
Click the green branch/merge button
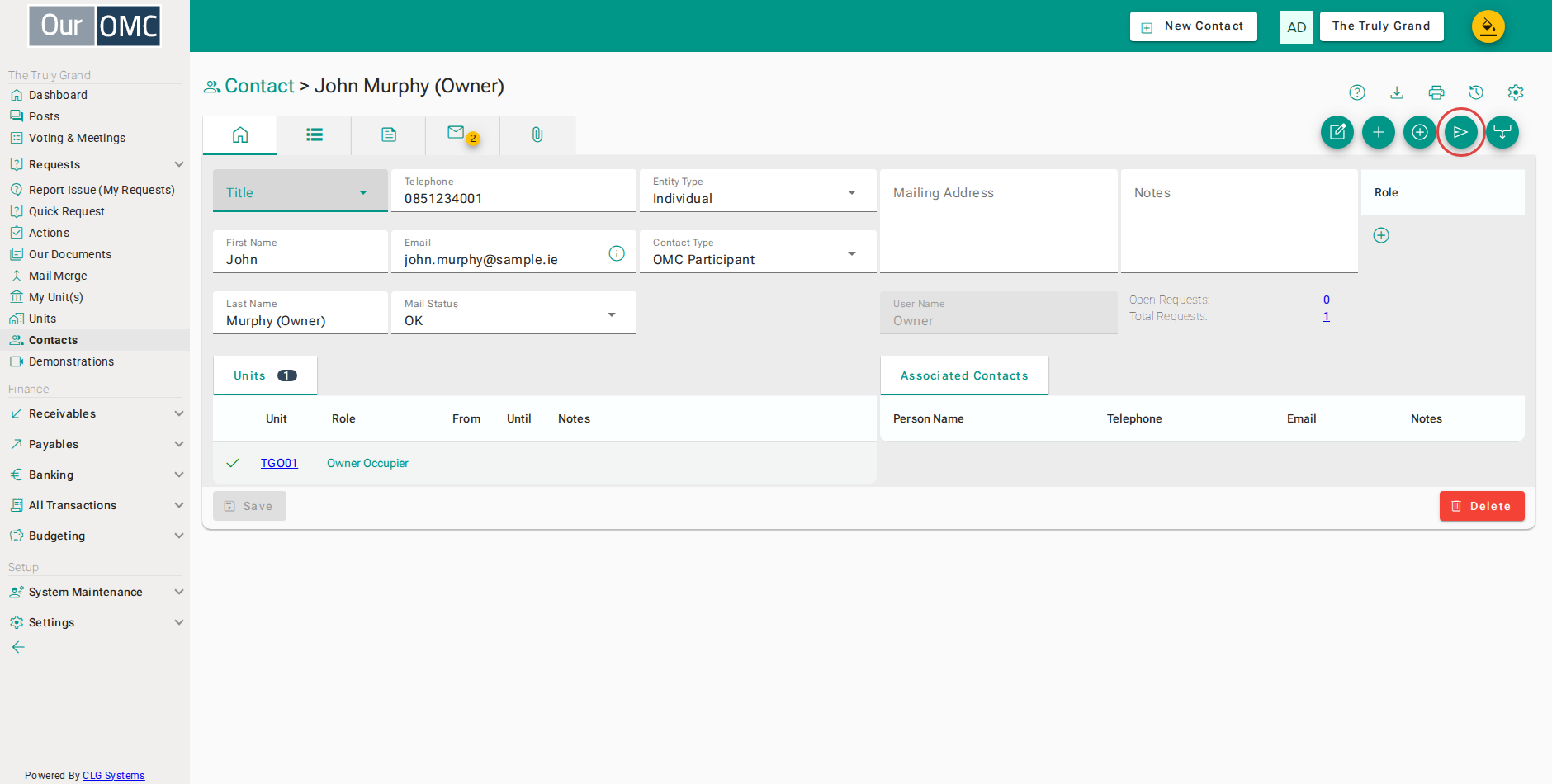(1502, 132)
